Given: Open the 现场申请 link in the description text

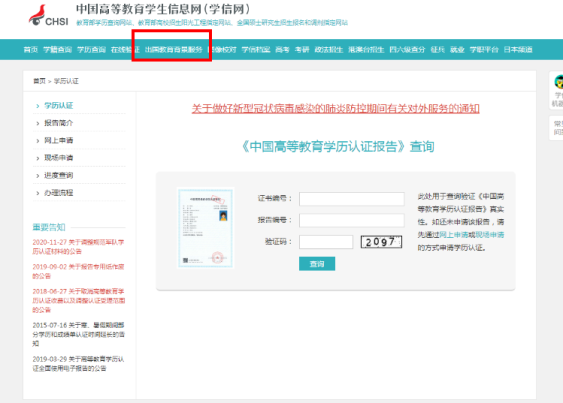Looking at the screenshot, I should tap(490, 235).
